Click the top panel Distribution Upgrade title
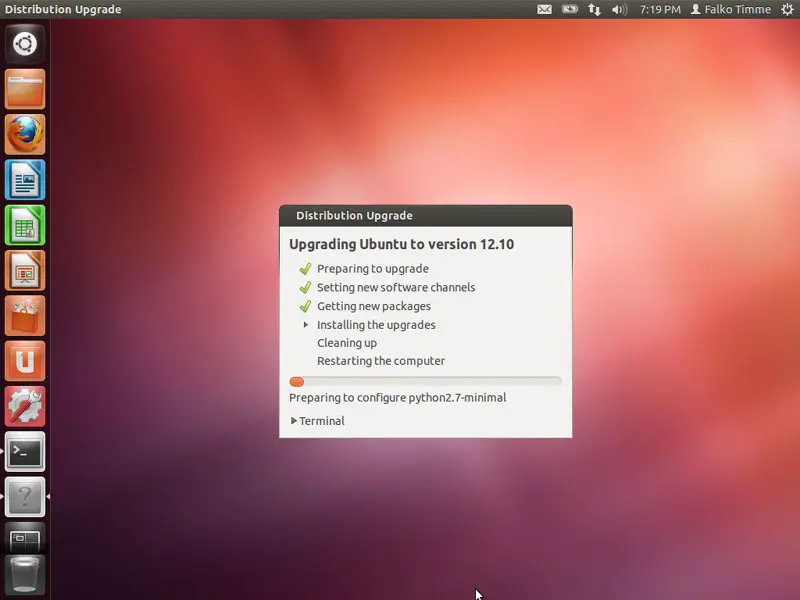Image resolution: width=800 pixels, height=600 pixels. coord(63,10)
